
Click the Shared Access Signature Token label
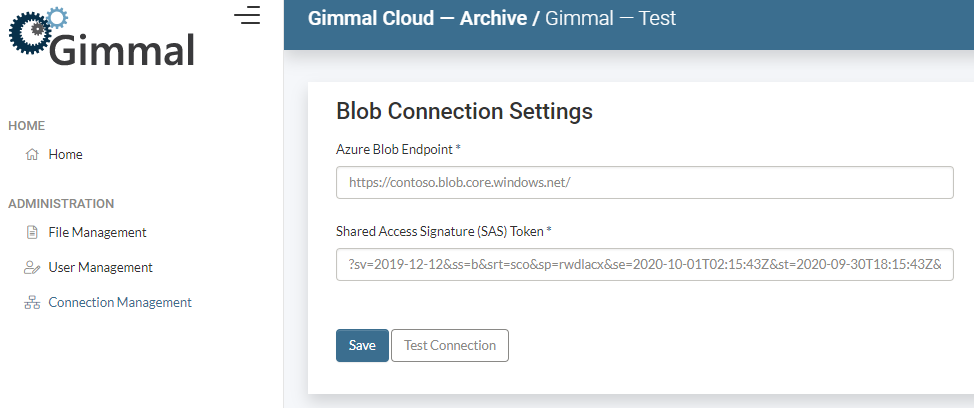tap(440, 232)
